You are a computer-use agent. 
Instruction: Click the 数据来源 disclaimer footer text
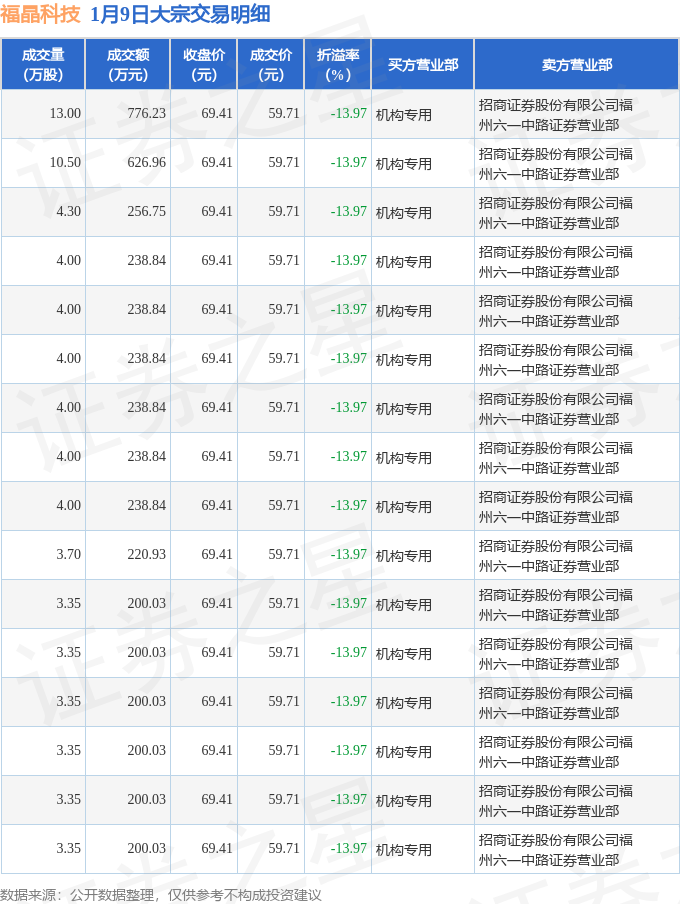coord(161,894)
